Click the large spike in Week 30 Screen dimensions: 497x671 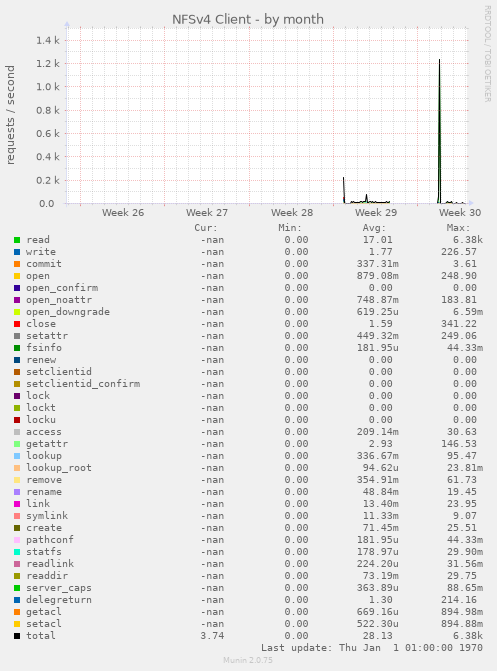(439, 128)
